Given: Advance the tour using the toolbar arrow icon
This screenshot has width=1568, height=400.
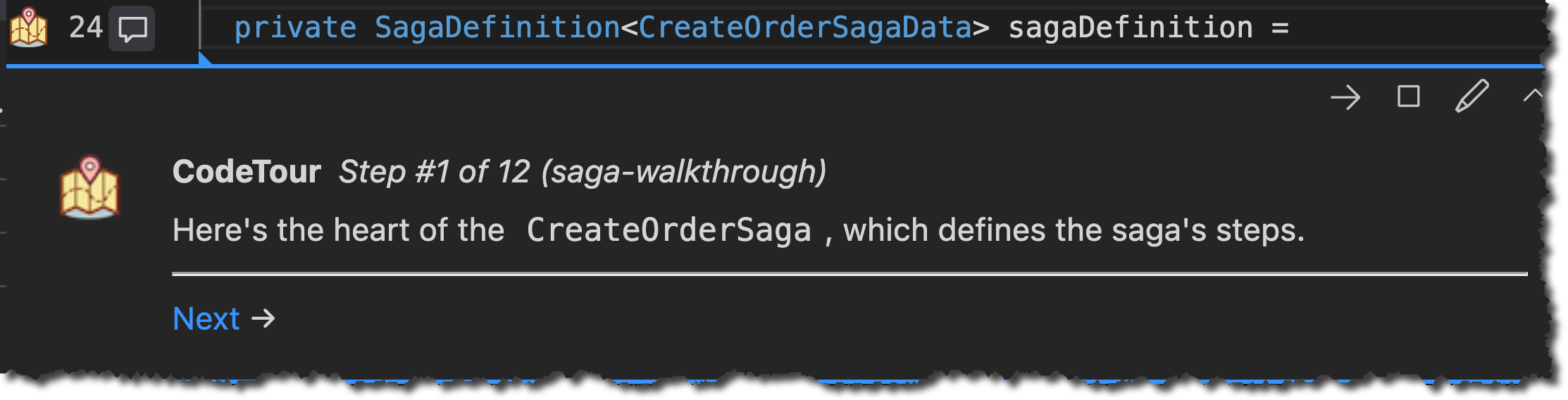Looking at the screenshot, I should click(1345, 97).
